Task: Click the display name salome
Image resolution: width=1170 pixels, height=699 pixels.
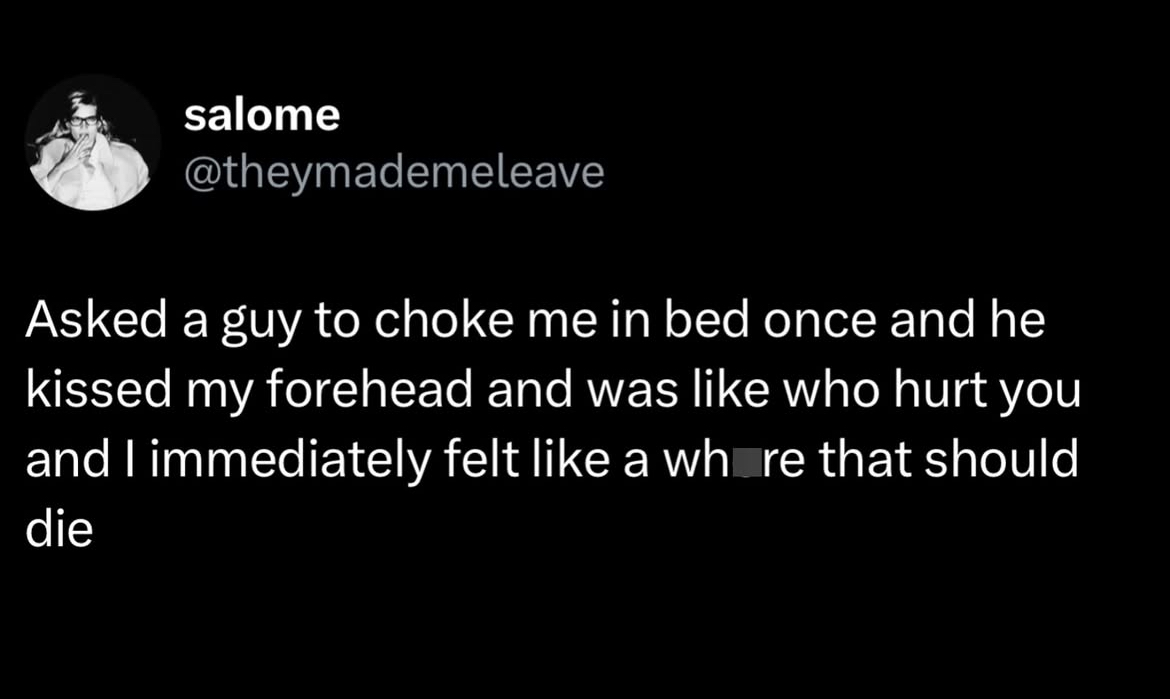Action: (x=262, y=115)
